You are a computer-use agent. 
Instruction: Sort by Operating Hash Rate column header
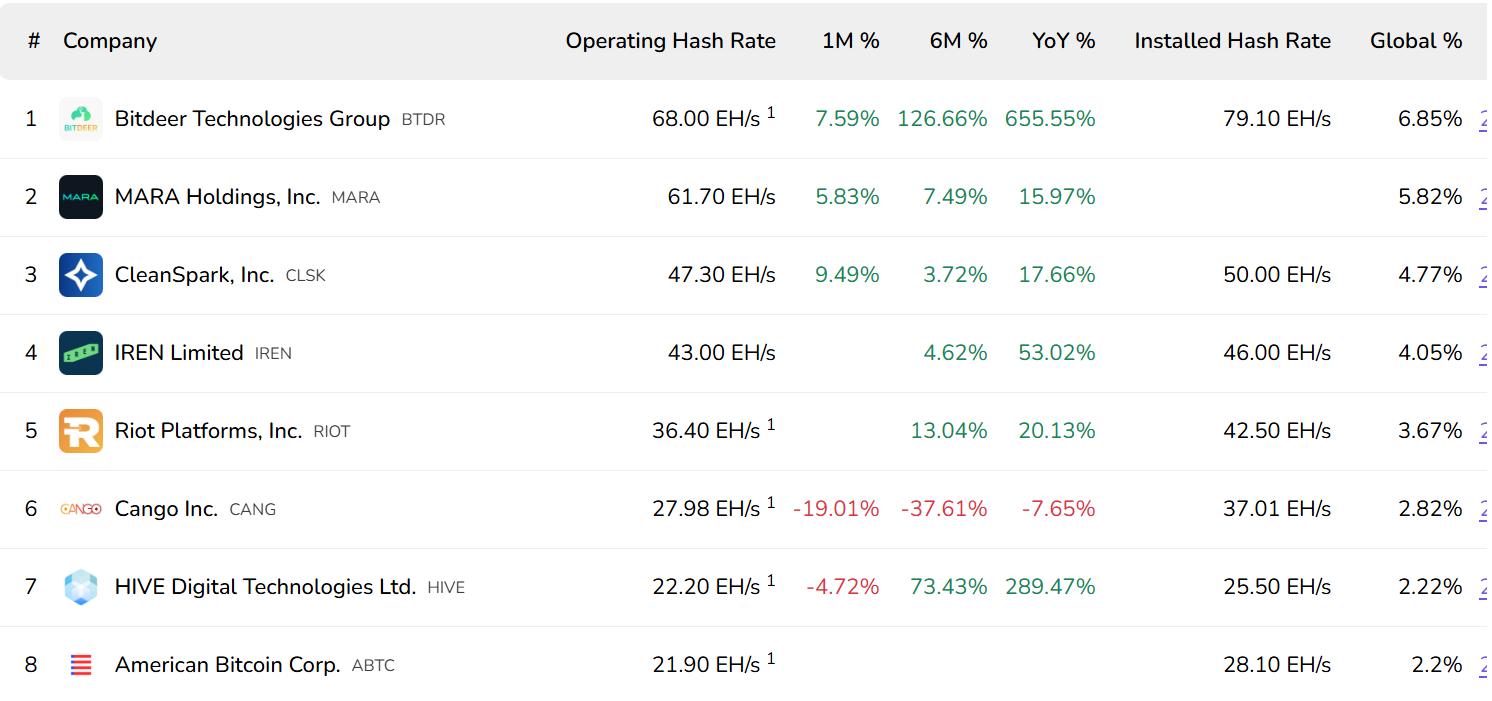pyautogui.click(x=670, y=41)
